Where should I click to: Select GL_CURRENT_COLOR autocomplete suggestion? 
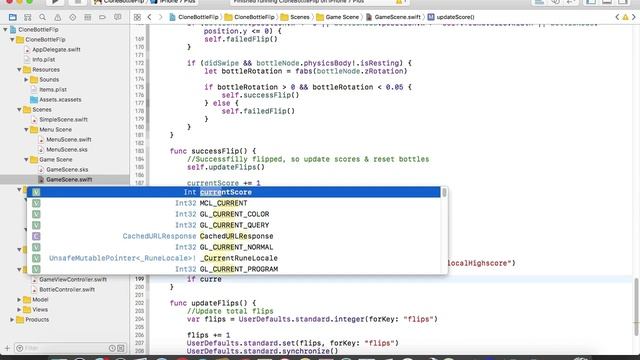(233, 214)
